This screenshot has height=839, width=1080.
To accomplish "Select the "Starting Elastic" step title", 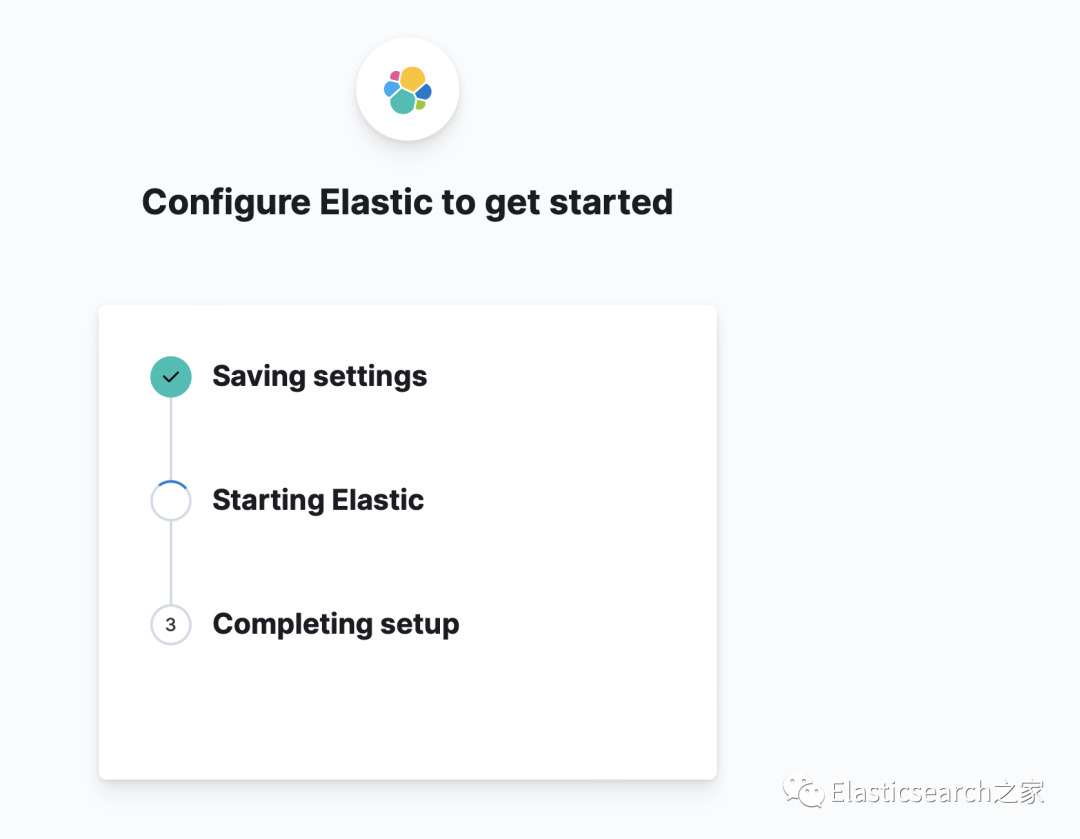I will pyautogui.click(x=318, y=500).
